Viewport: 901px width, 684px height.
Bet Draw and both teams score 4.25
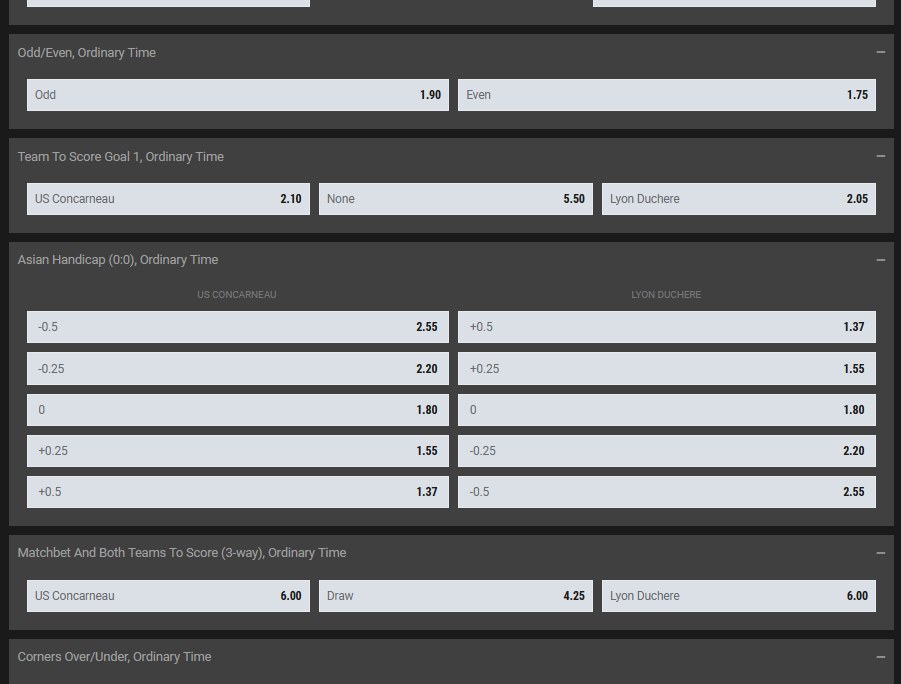pyautogui.click(x=456, y=596)
